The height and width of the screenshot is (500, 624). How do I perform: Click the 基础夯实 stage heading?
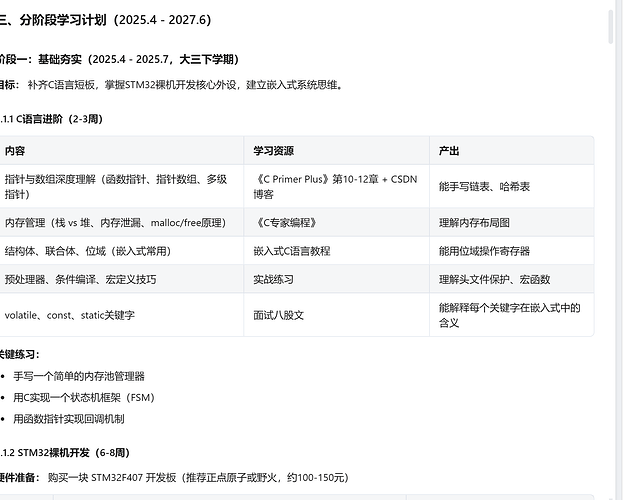pyautogui.click(x=119, y=60)
